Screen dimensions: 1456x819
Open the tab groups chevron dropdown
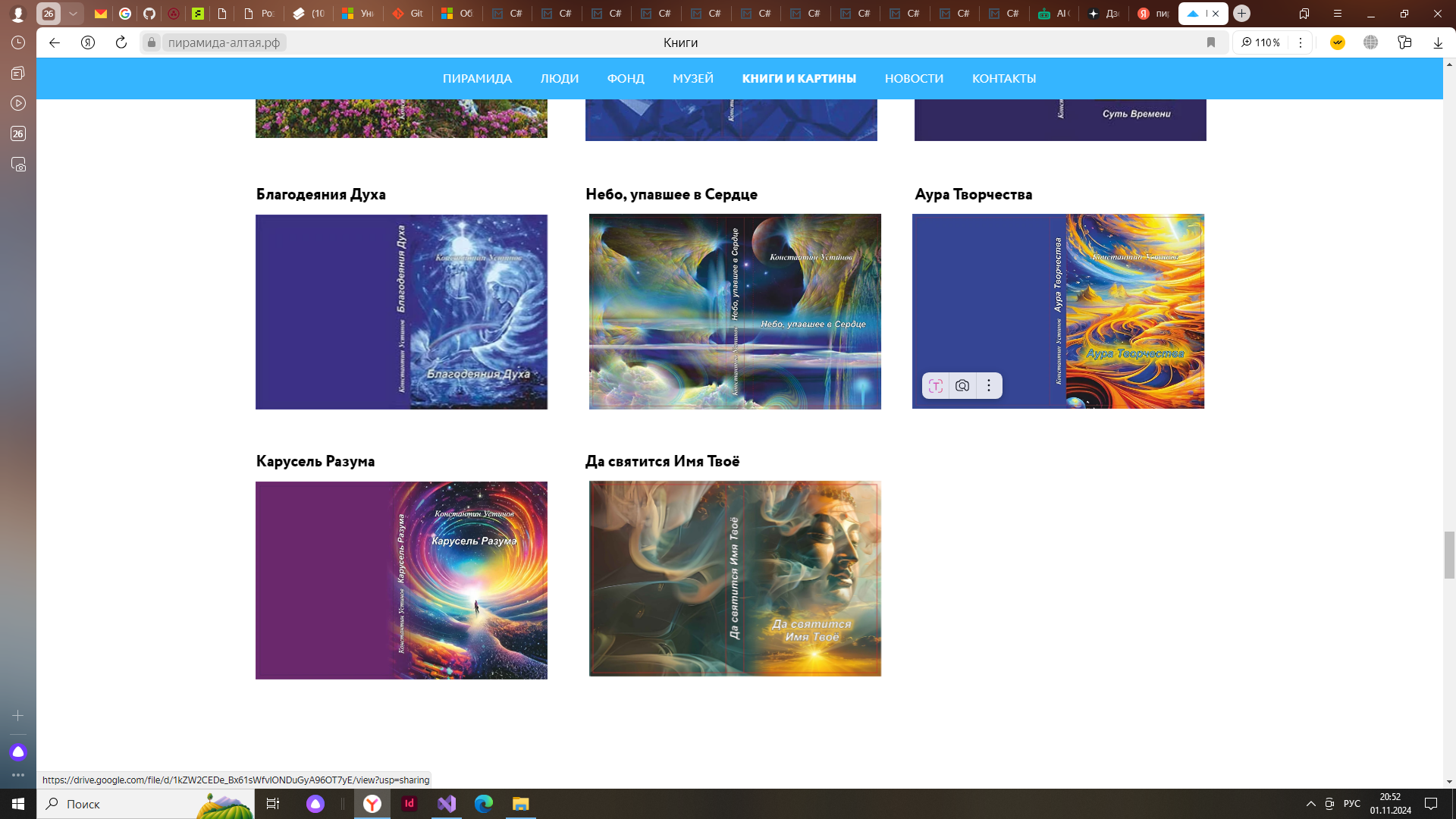point(73,14)
